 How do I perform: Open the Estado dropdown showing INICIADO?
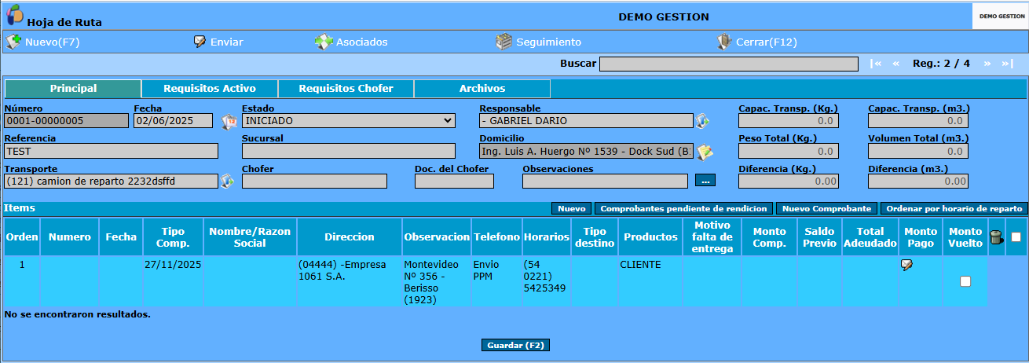[x=348, y=121]
